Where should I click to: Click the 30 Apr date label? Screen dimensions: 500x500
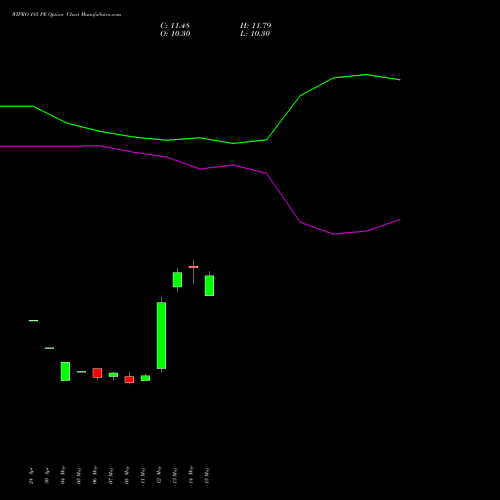point(47,475)
